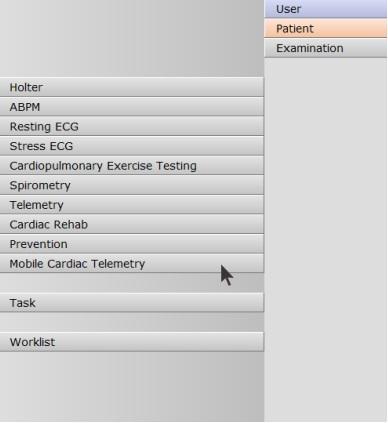Switch to the User menu
This screenshot has width=388, height=423.
click(x=326, y=9)
